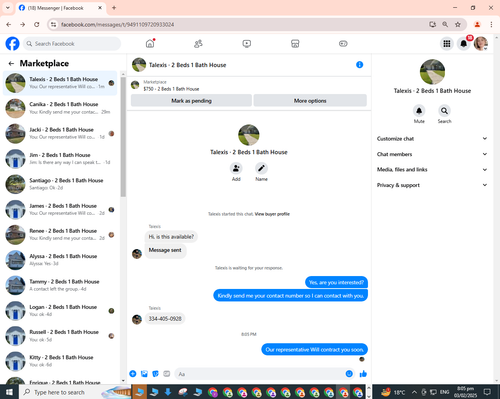The image size is (500, 399).
Task: Show hidden system tray icons
Action: coord(414,392)
